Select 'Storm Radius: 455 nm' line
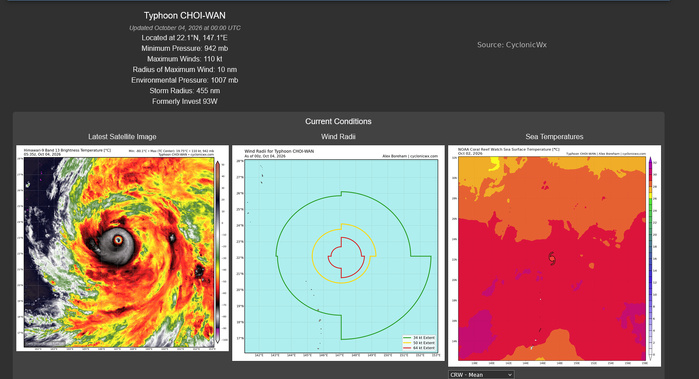Screen dimensions: 699x379 click(x=185, y=91)
